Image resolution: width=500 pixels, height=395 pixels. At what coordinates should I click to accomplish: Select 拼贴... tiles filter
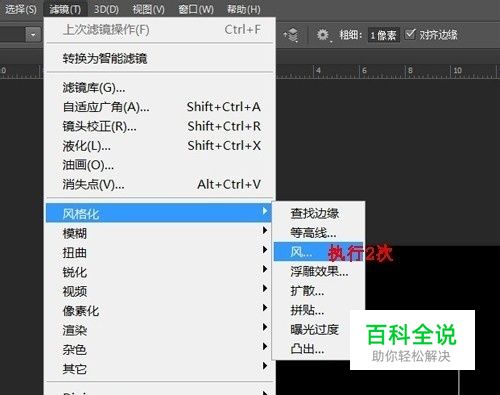[318, 310]
